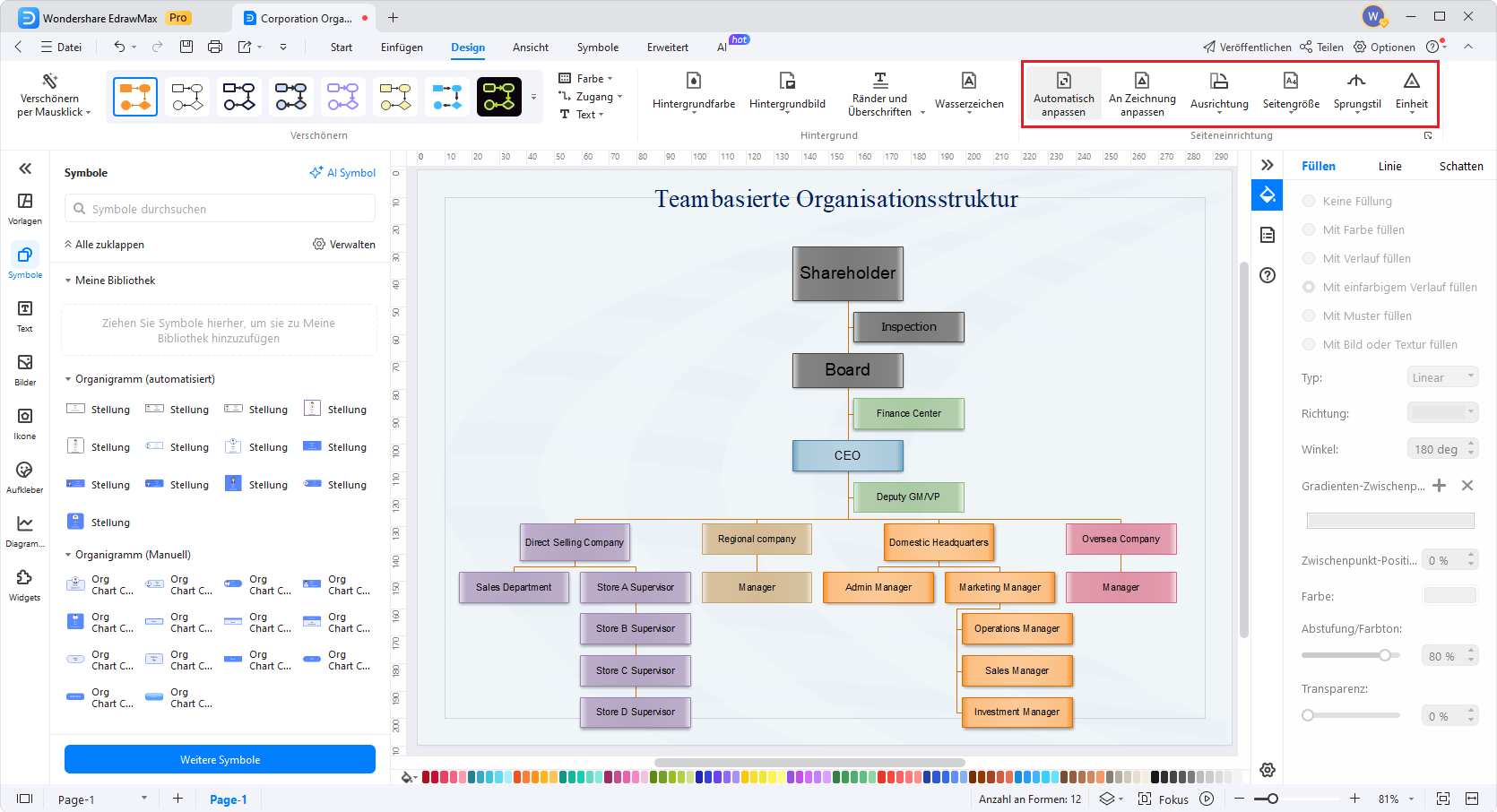Select Mit Farbe füllen option
The width and height of the screenshot is (1497, 812).
coord(1309,229)
